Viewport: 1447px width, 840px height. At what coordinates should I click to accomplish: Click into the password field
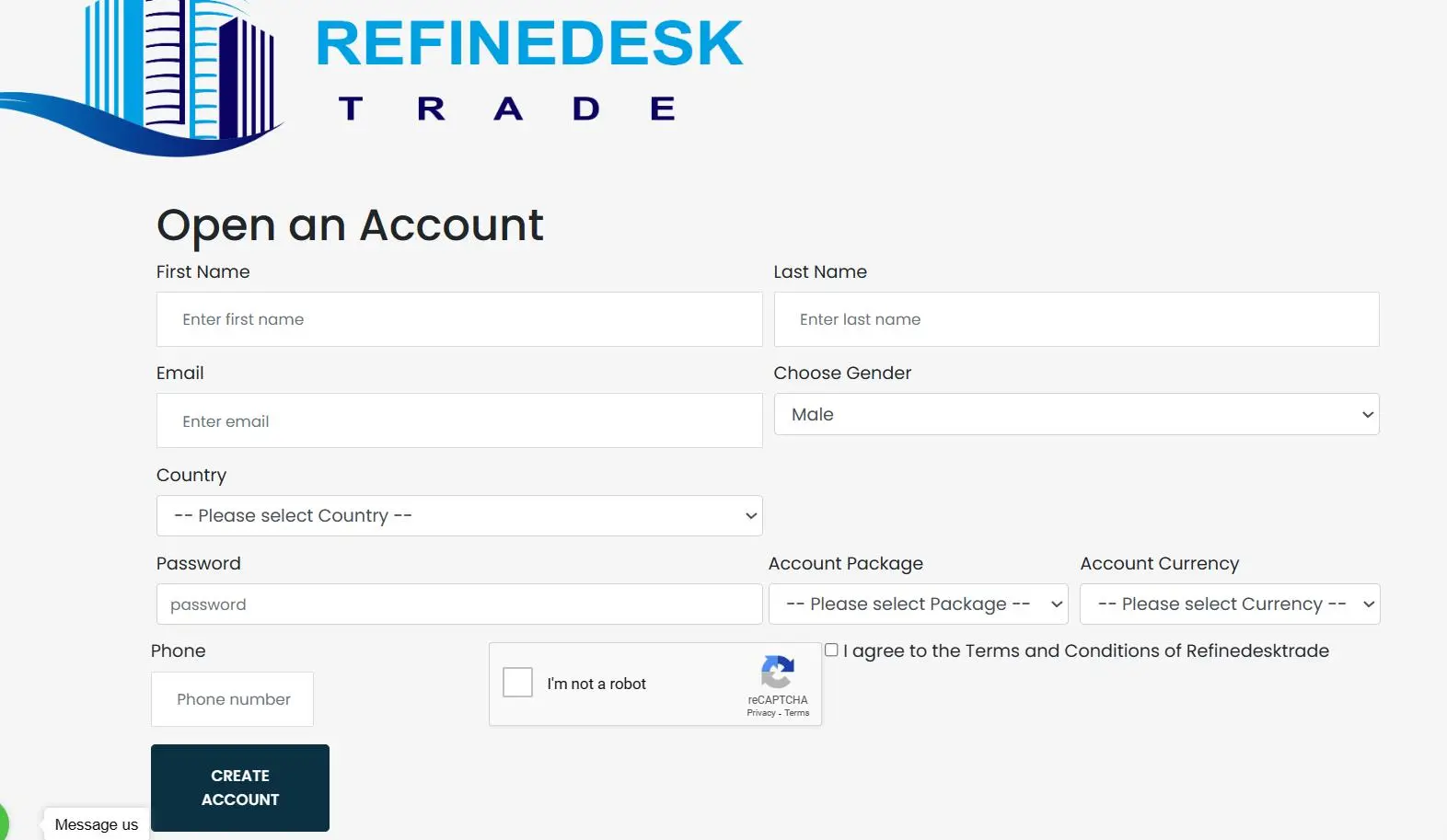(x=459, y=604)
